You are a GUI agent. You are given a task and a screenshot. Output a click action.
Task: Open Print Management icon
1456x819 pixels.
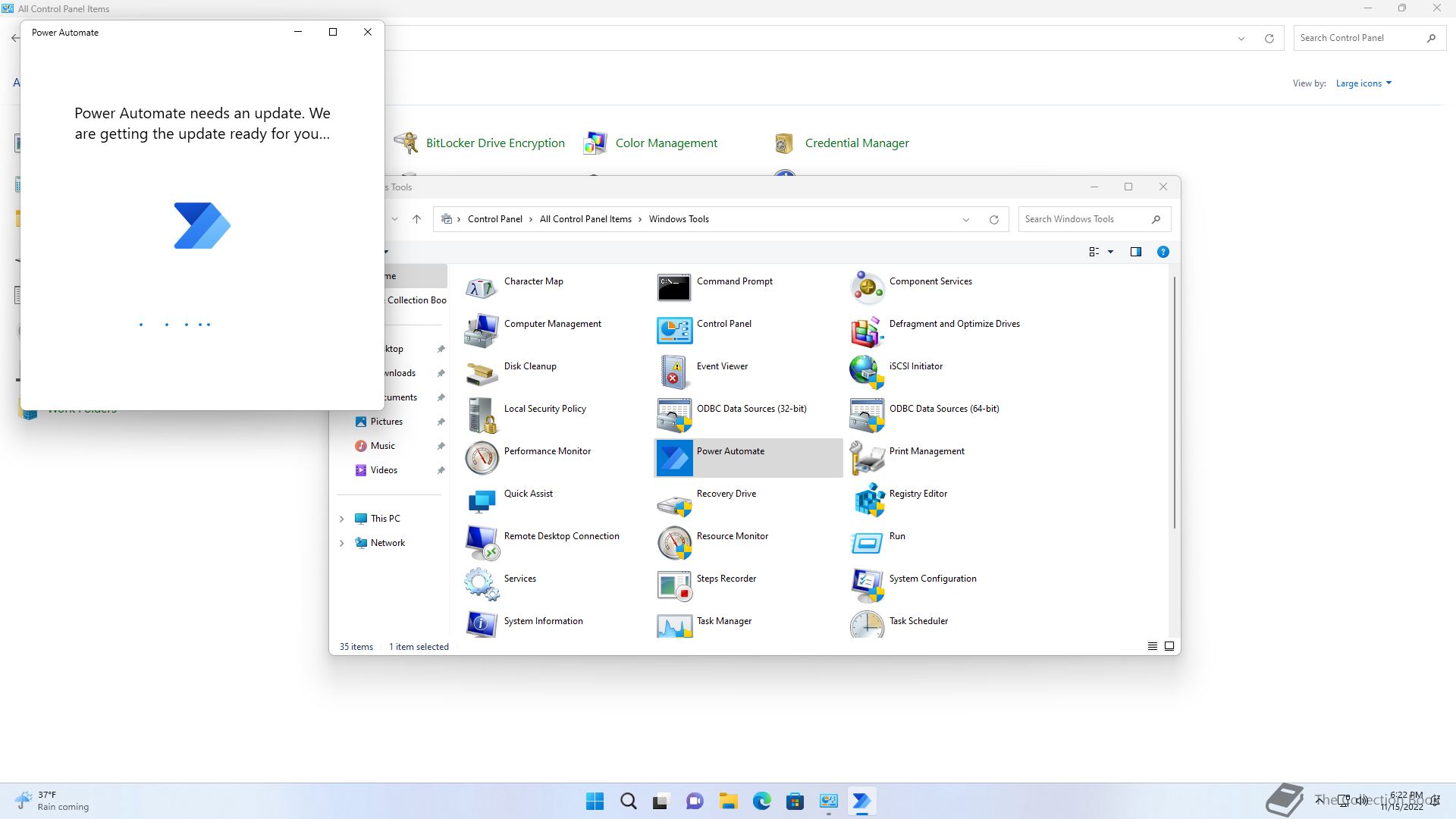point(867,458)
